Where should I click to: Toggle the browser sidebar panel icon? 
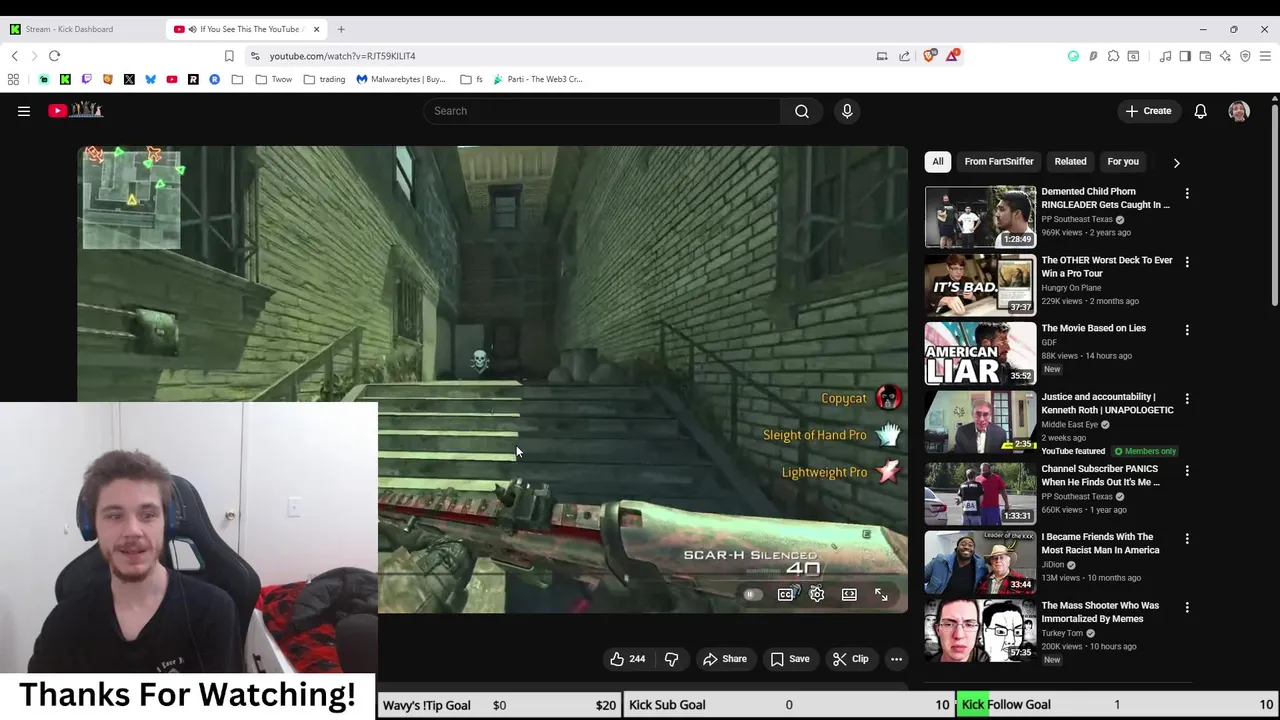click(x=1185, y=56)
